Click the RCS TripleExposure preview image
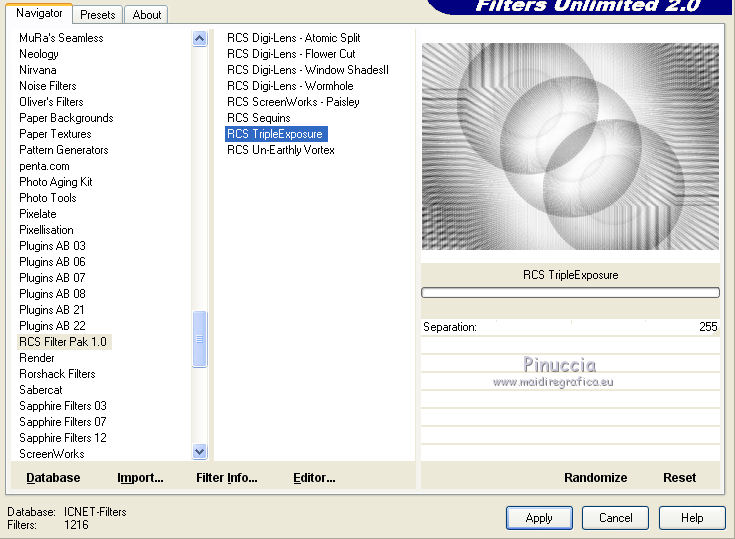Screen dimensions: 735x539 pyautogui.click(x=570, y=146)
